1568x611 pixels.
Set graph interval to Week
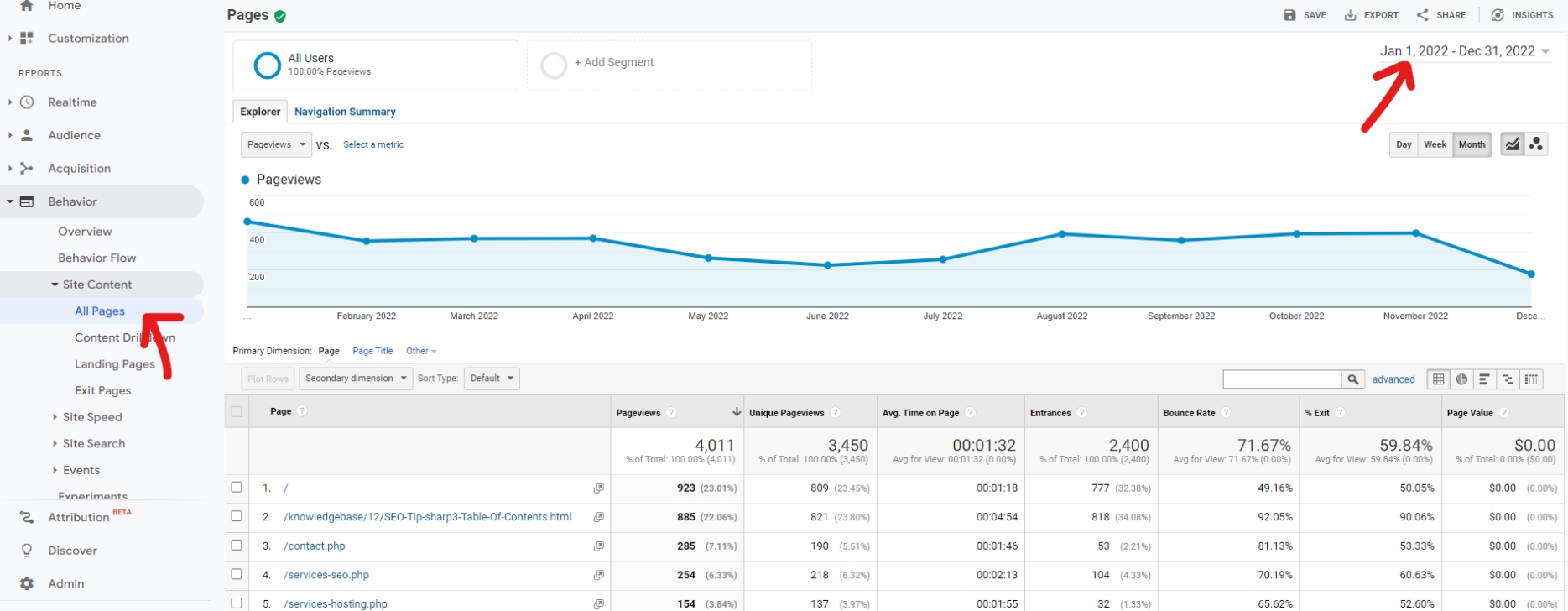pos(1435,144)
